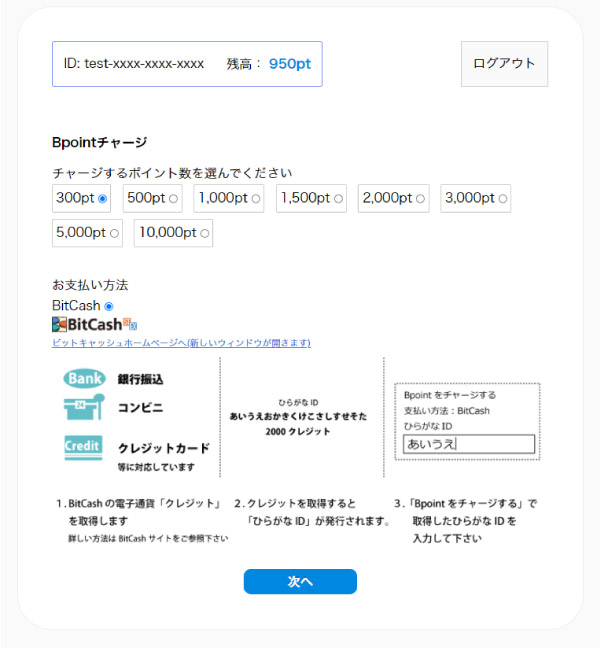
Task: Choose the 1,000pt radio button
Action: 256,199
